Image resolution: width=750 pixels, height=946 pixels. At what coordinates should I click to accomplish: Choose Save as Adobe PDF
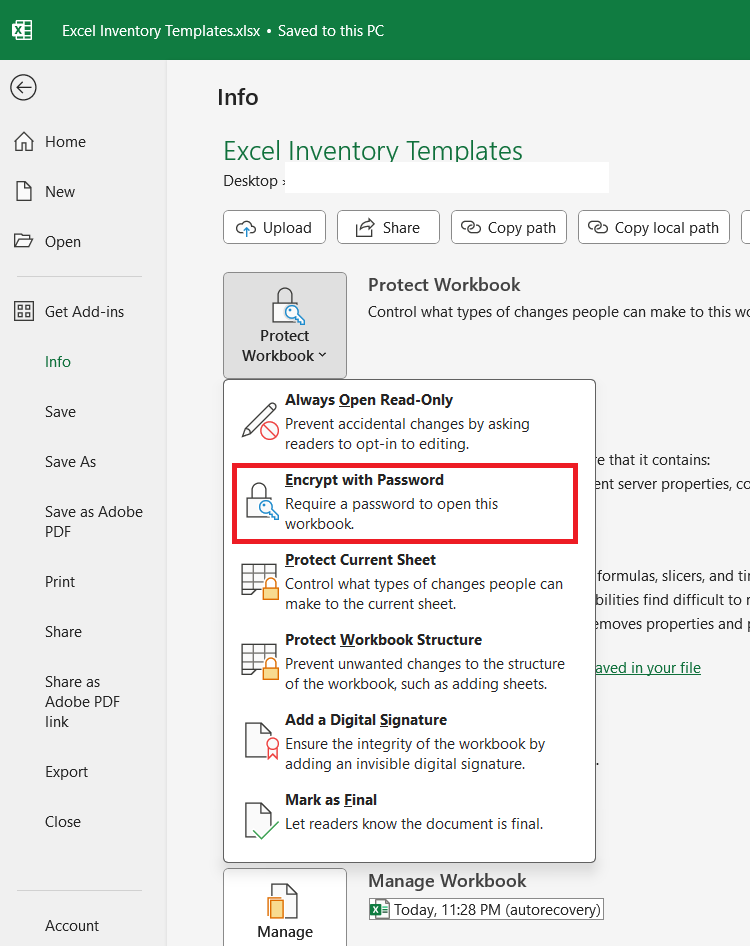pyautogui.click(x=94, y=522)
